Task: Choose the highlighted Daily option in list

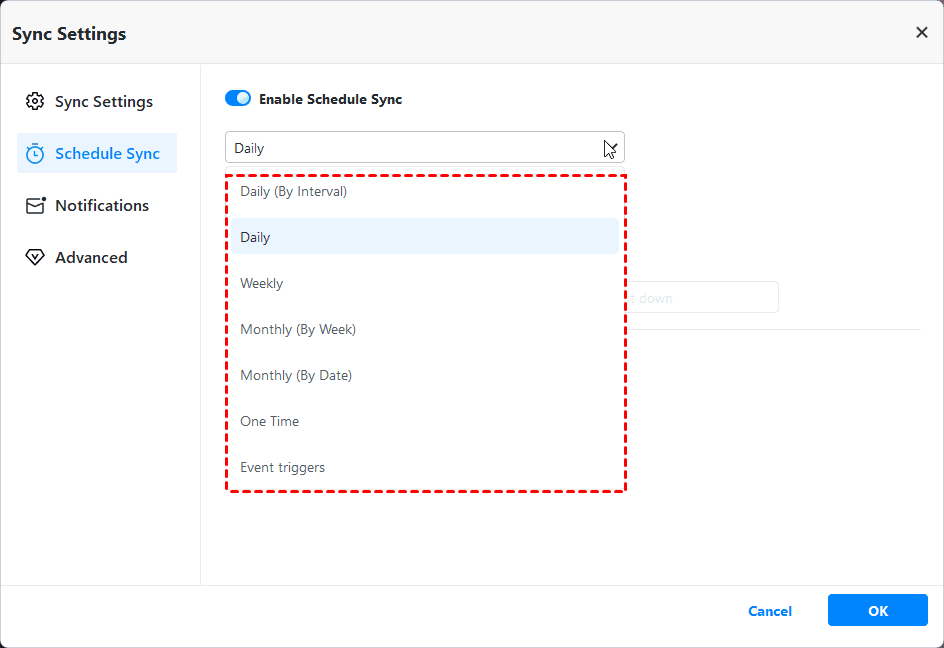Action: [x=256, y=237]
